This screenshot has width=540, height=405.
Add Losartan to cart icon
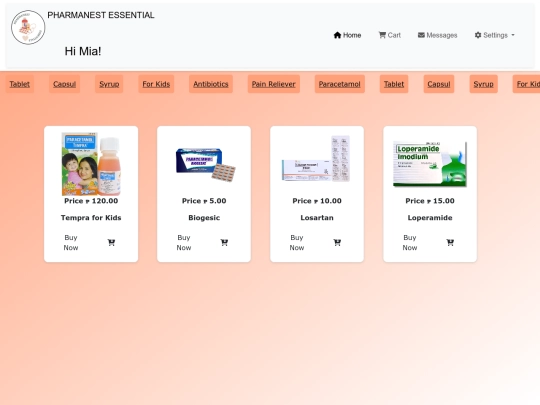337,242
